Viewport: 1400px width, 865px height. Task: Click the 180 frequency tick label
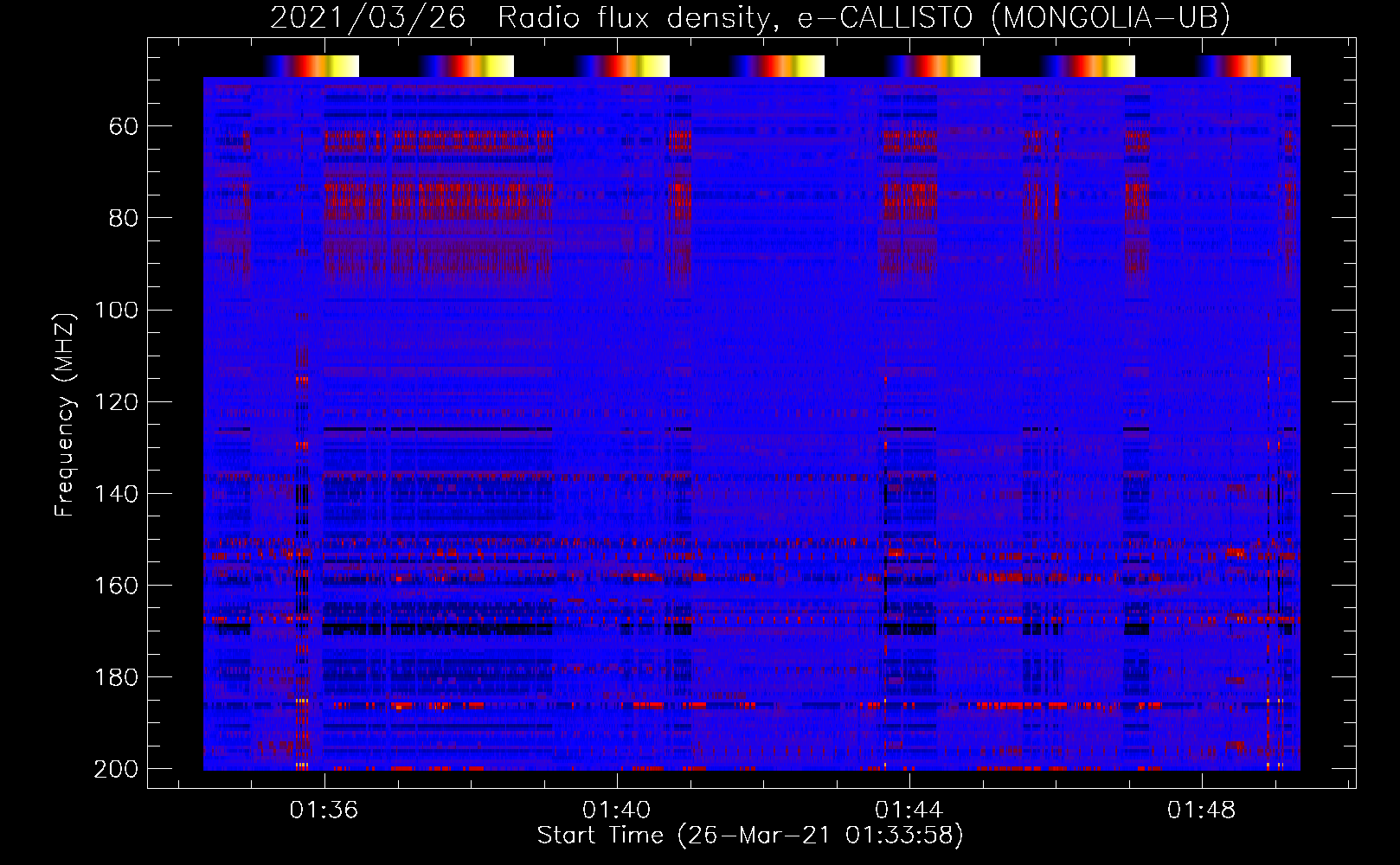point(116,677)
